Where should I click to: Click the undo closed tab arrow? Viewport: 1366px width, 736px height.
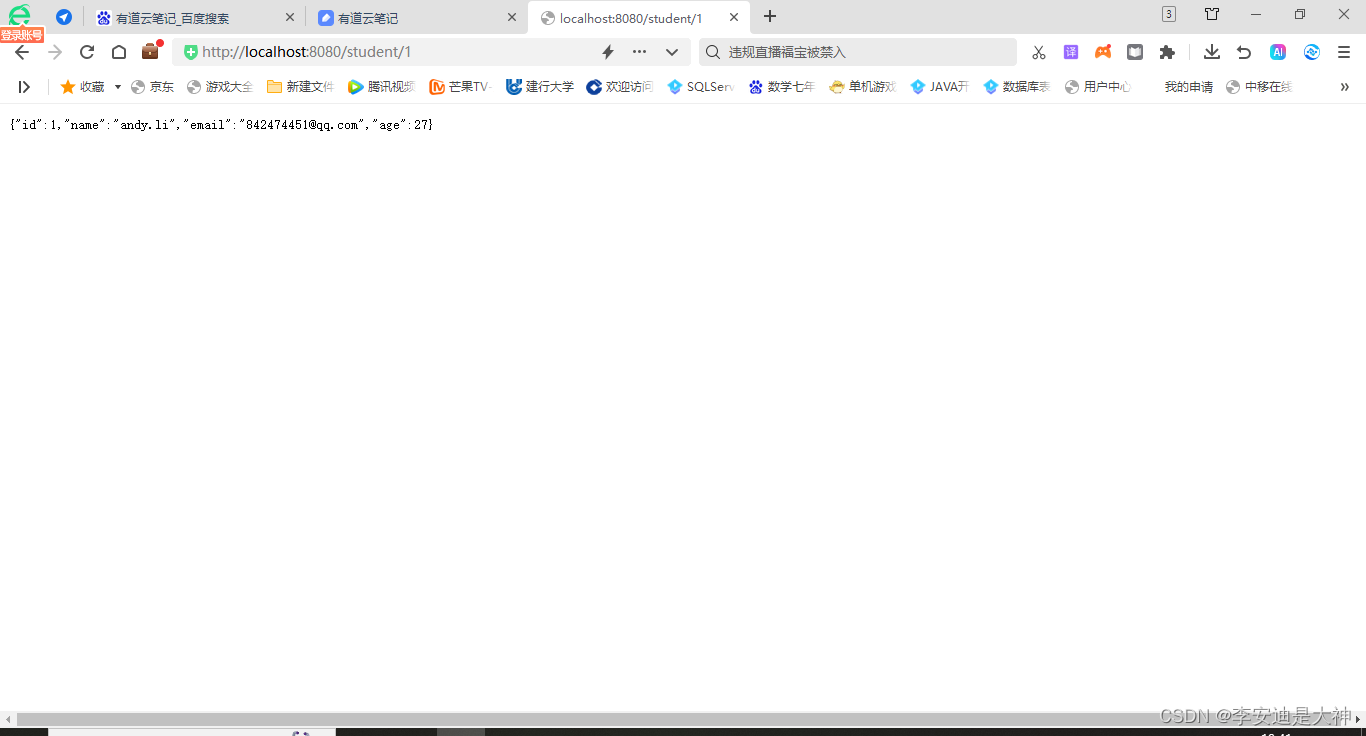click(x=1244, y=52)
